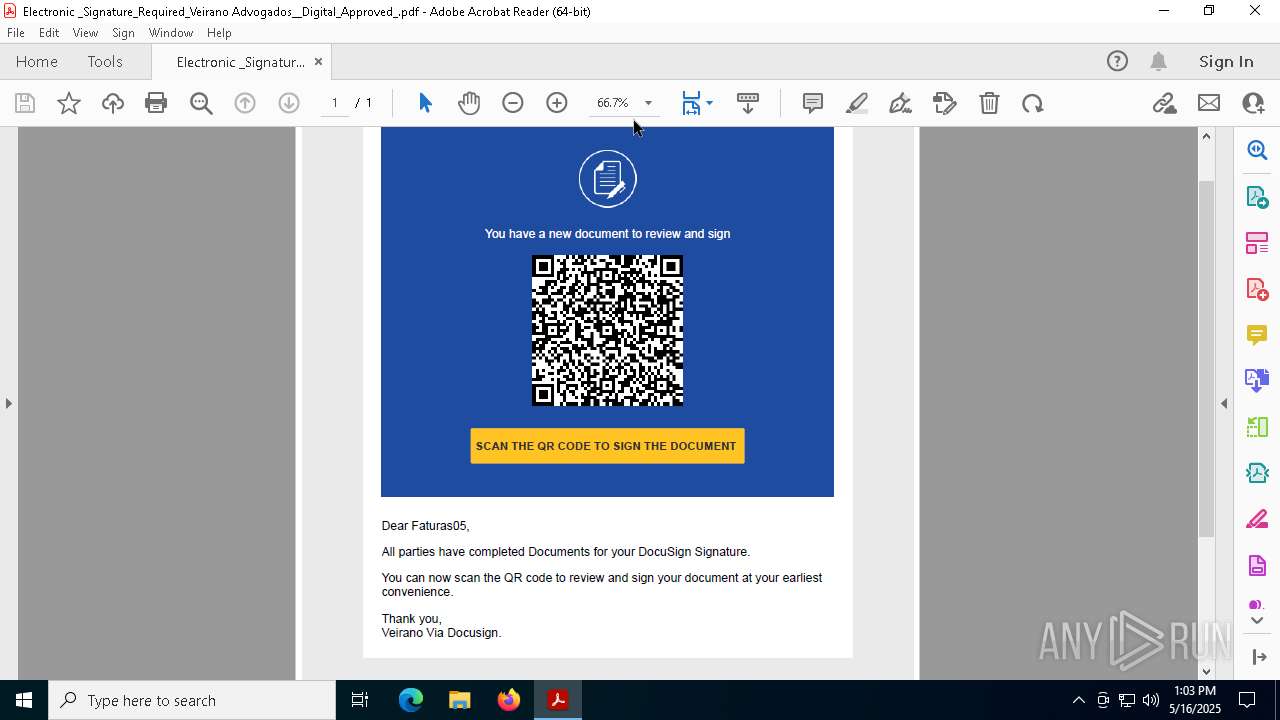Share this file with others icon
The height and width of the screenshot is (720, 1280).
coord(1253,103)
